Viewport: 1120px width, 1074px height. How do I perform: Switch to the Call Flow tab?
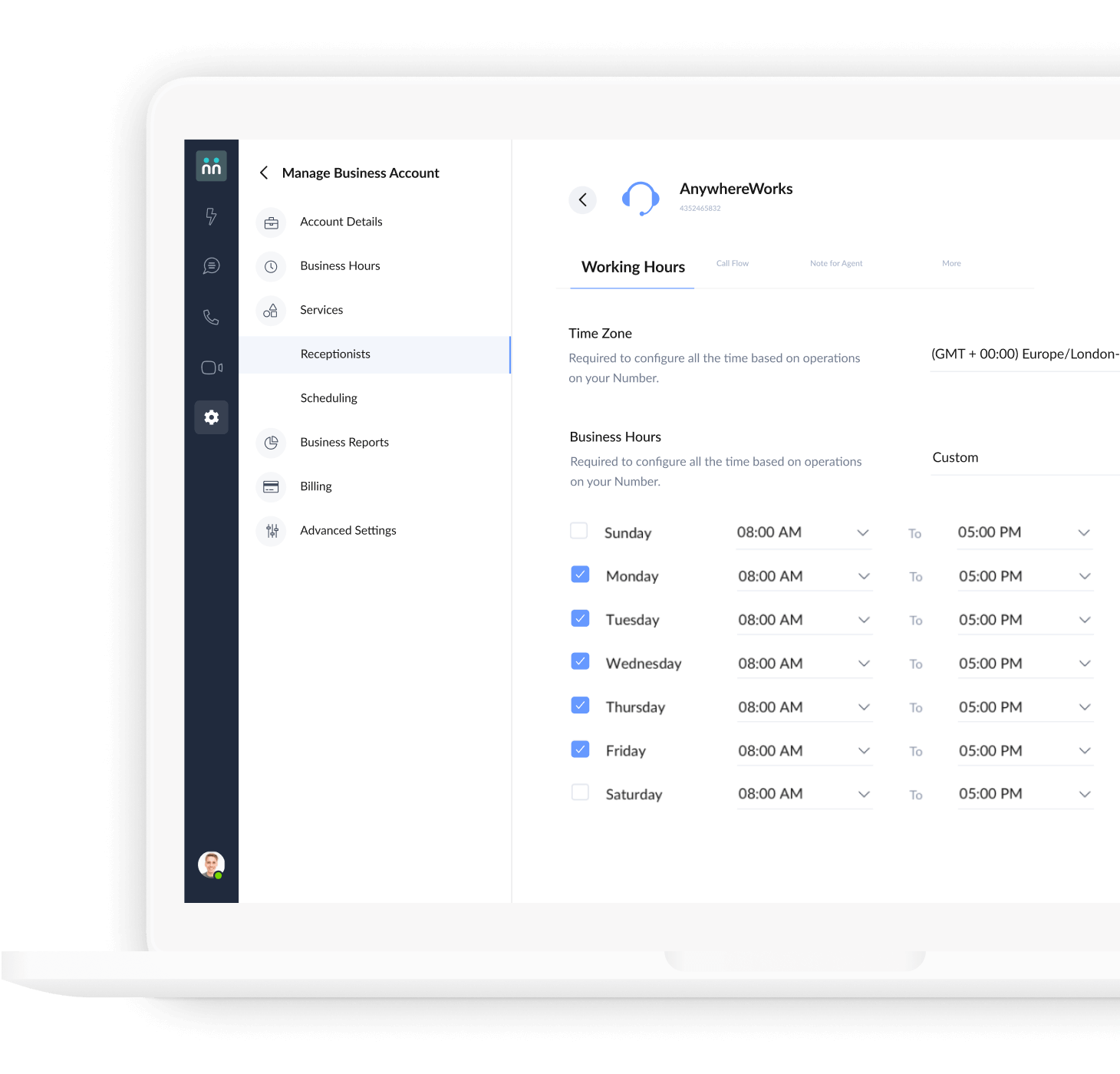pyautogui.click(x=732, y=263)
